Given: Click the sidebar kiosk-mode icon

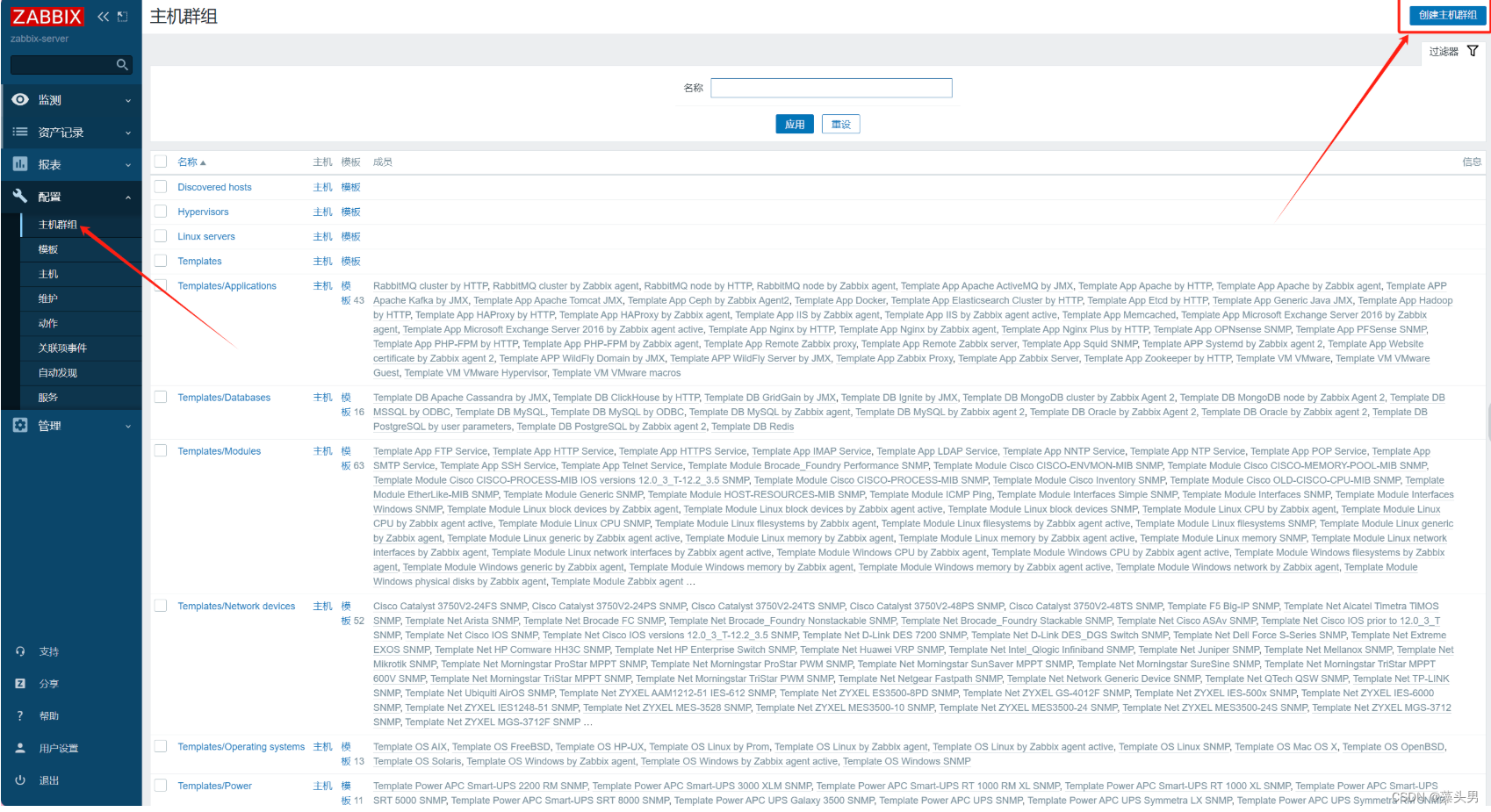Looking at the screenshot, I should coord(123,17).
